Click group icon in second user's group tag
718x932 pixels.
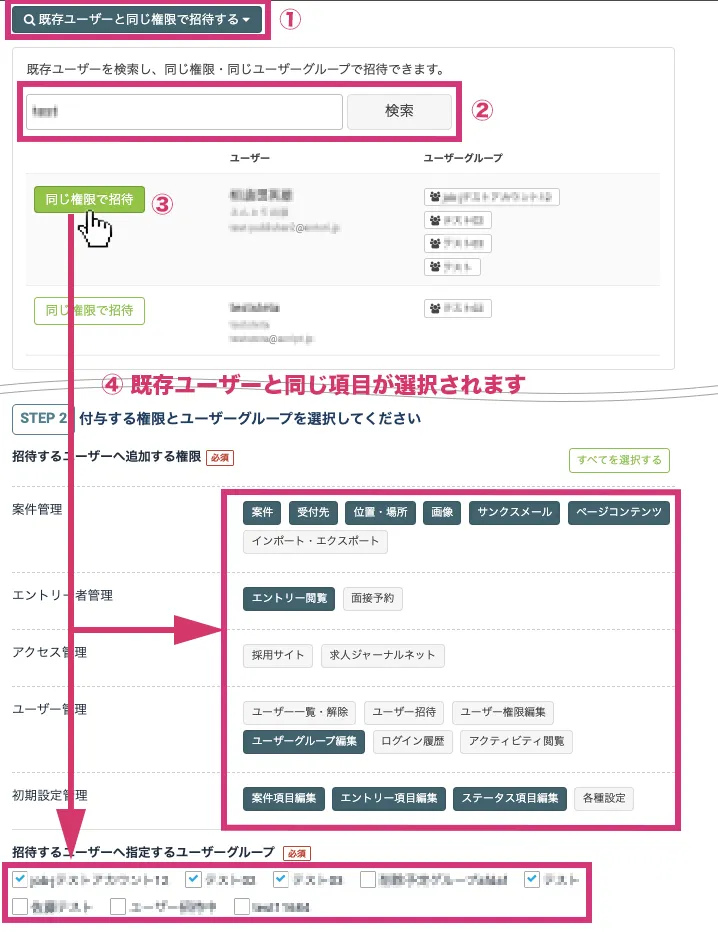pos(435,309)
